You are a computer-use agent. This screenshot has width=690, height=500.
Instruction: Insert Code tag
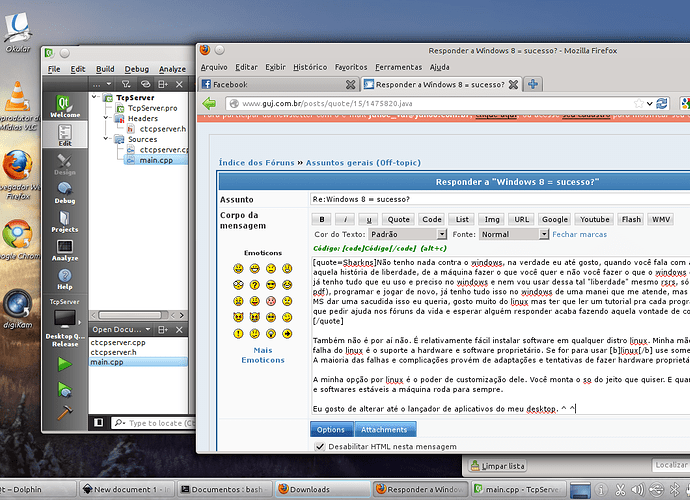[432, 219]
